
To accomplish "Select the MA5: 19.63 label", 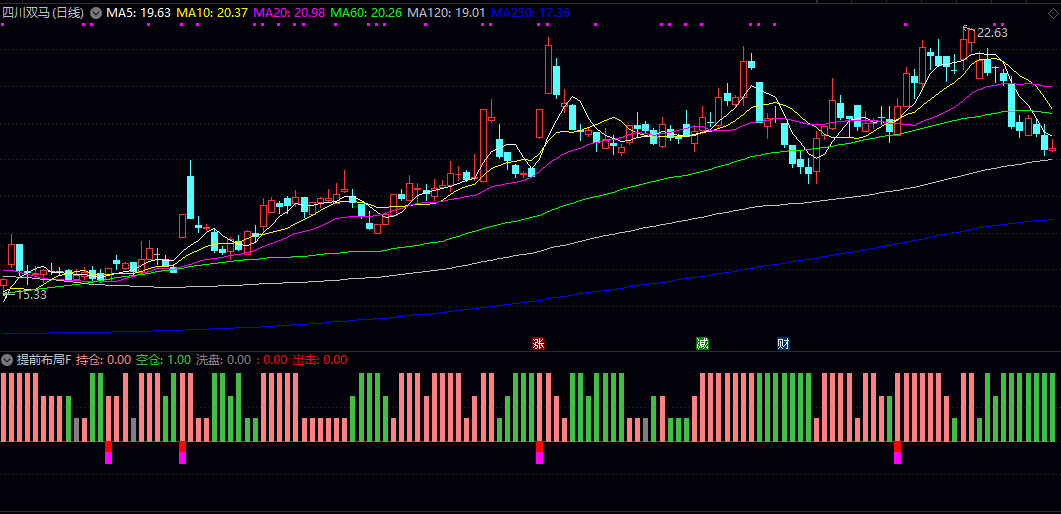I will coord(138,12).
